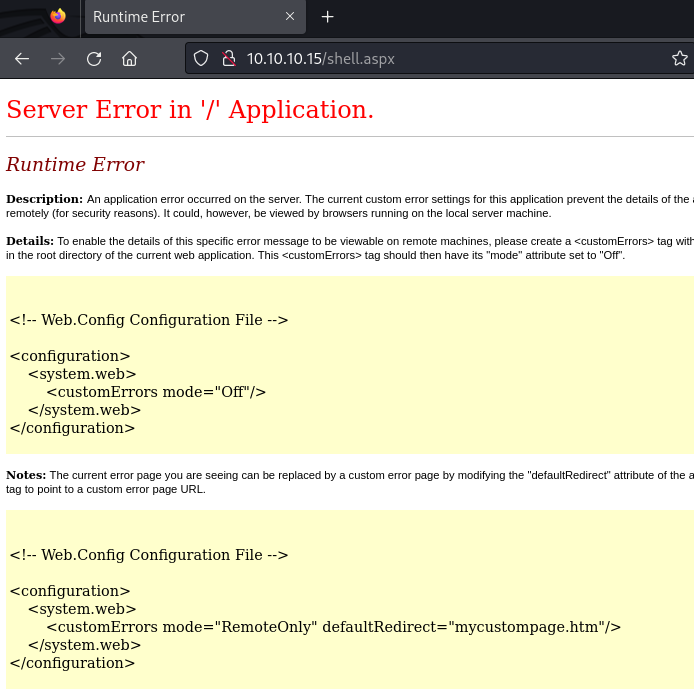
Task: Click the customErrors mode="Off" line
Action: pos(156,392)
